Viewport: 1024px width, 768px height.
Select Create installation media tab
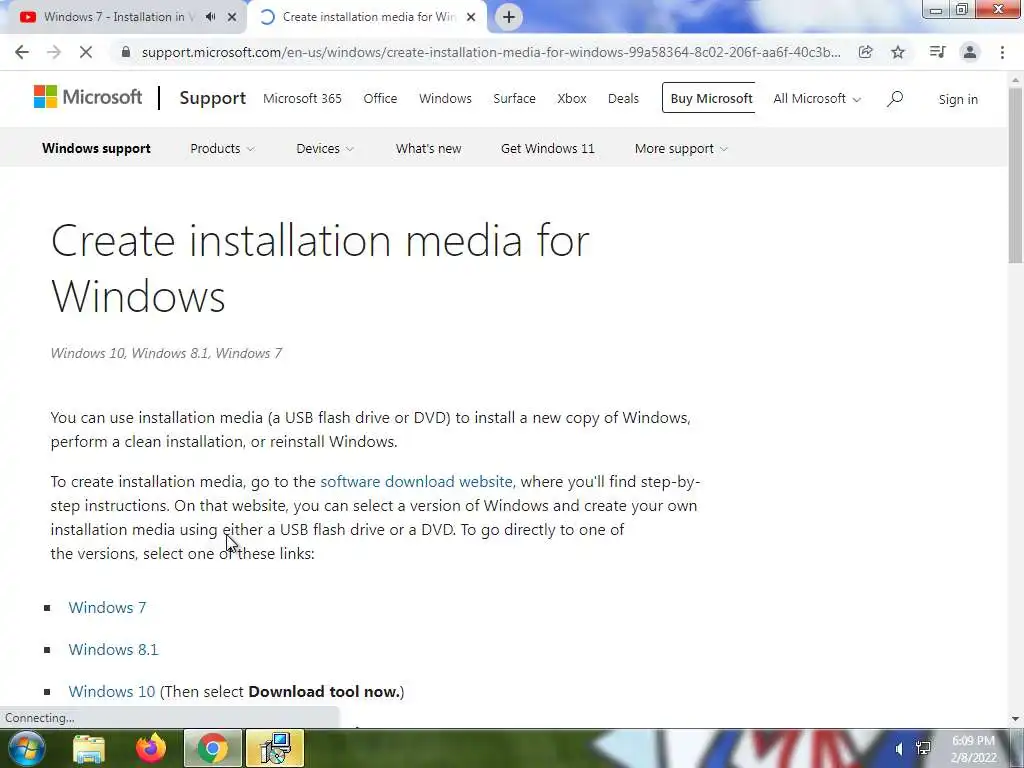369,17
